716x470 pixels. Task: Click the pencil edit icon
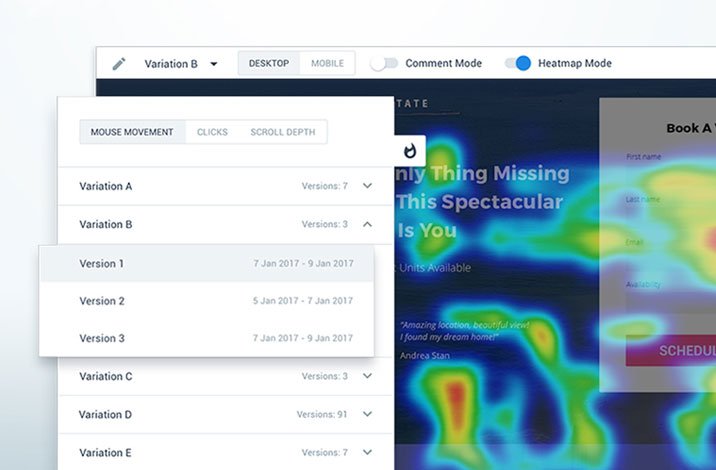pos(119,63)
